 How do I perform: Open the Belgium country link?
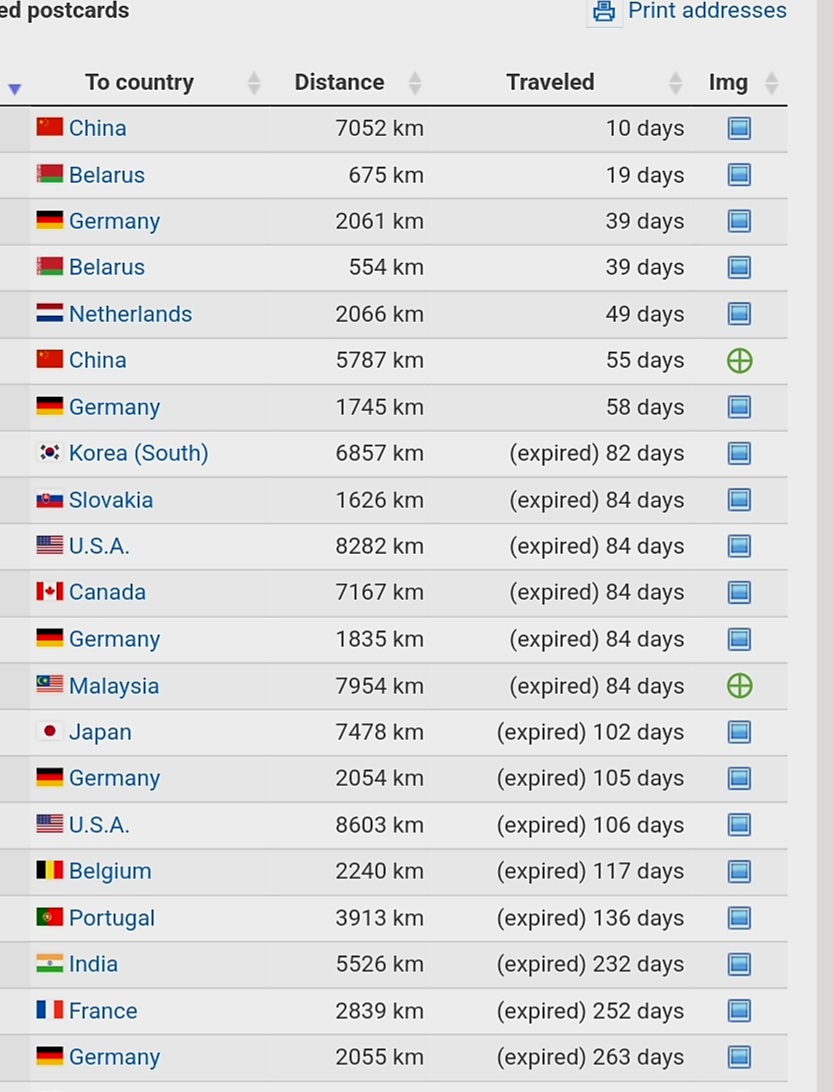pos(110,871)
